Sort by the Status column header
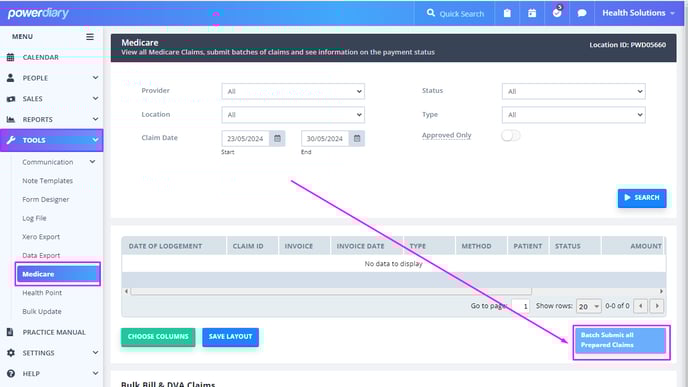Image resolution: width=688 pixels, height=387 pixels. point(575,246)
